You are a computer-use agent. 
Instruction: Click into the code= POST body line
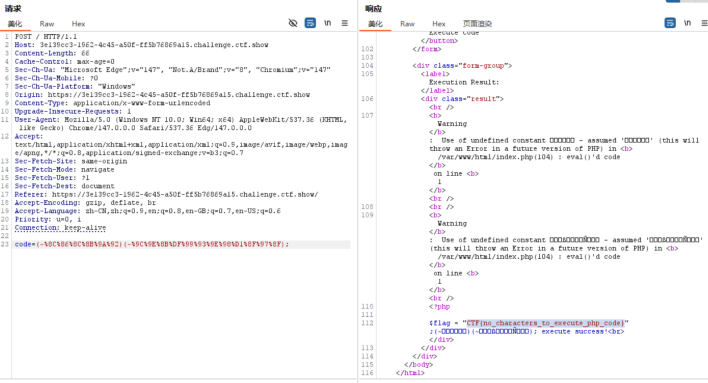(x=152, y=244)
